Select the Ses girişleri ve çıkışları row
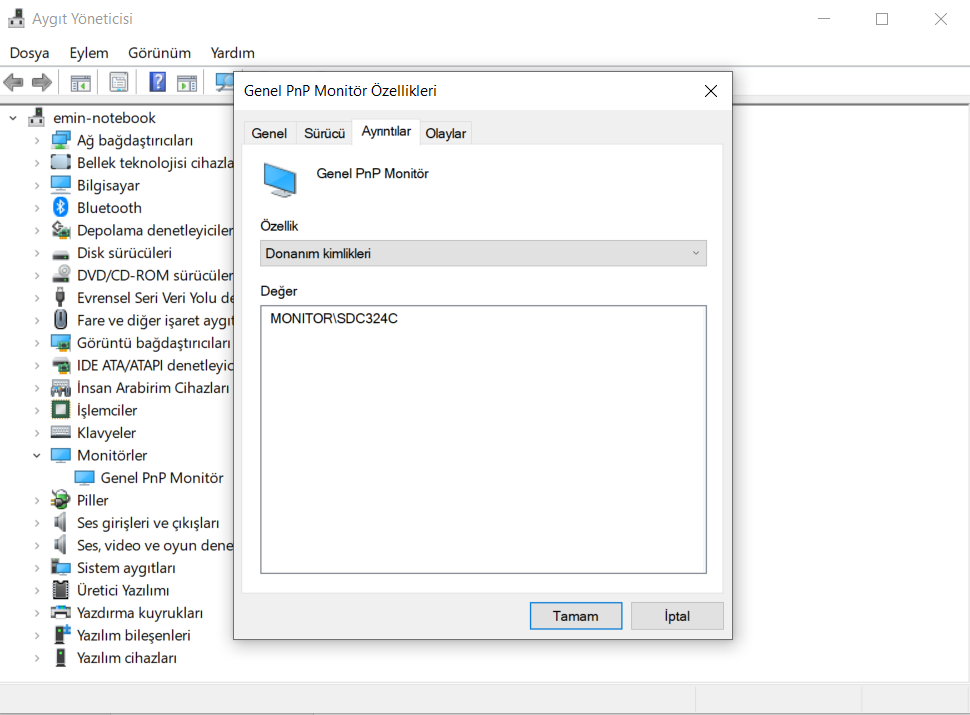The image size is (970, 715). tap(148, 523)
